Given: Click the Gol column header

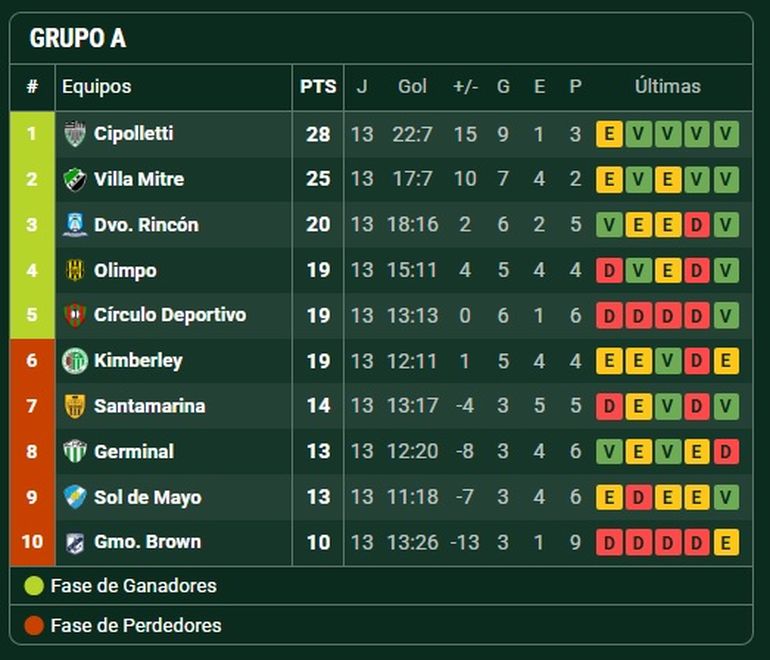Looking at the screenshot, I should click(x=412, y=86).
